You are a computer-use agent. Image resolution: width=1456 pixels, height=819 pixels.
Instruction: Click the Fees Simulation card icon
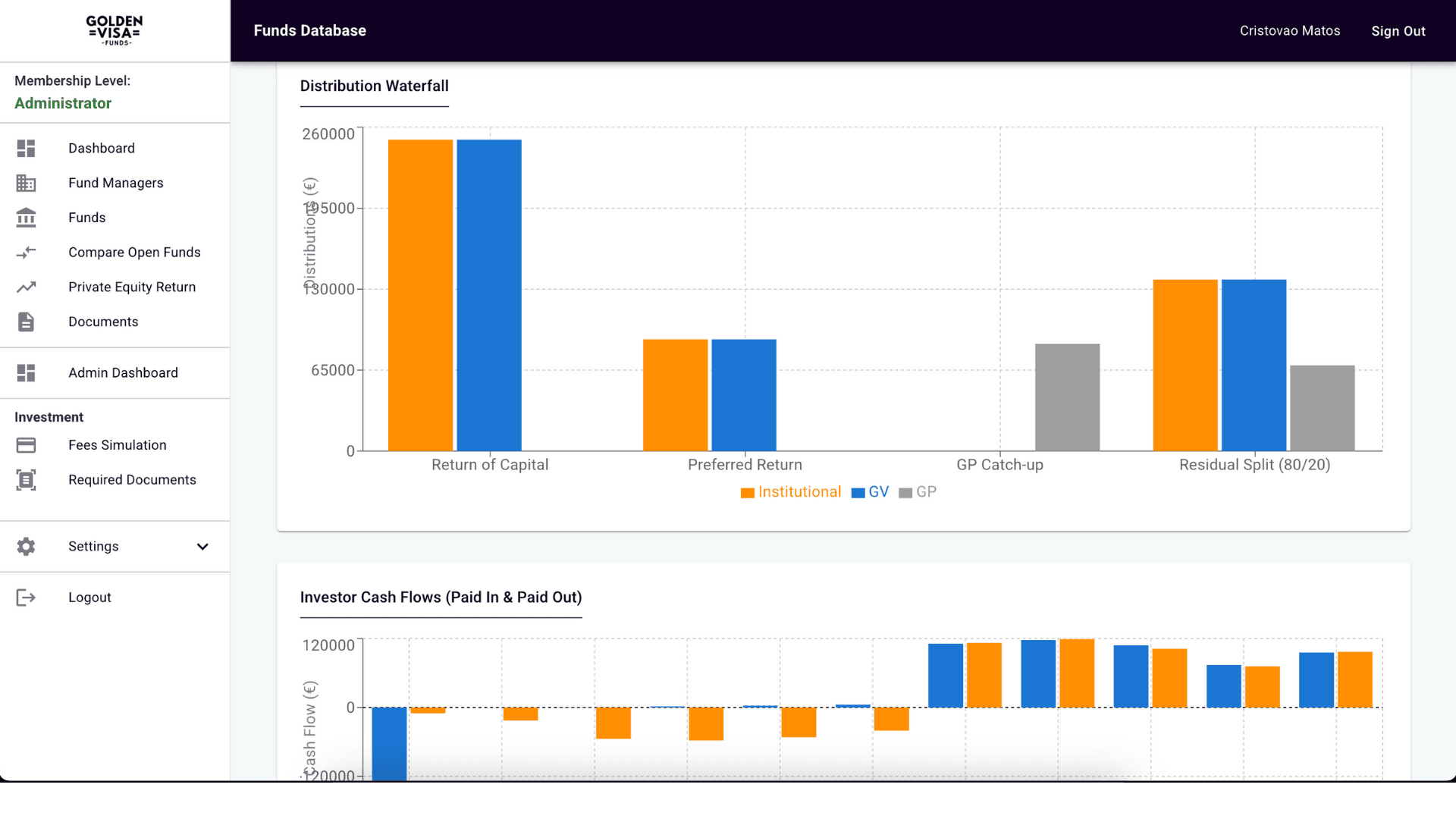click(26, 445)
